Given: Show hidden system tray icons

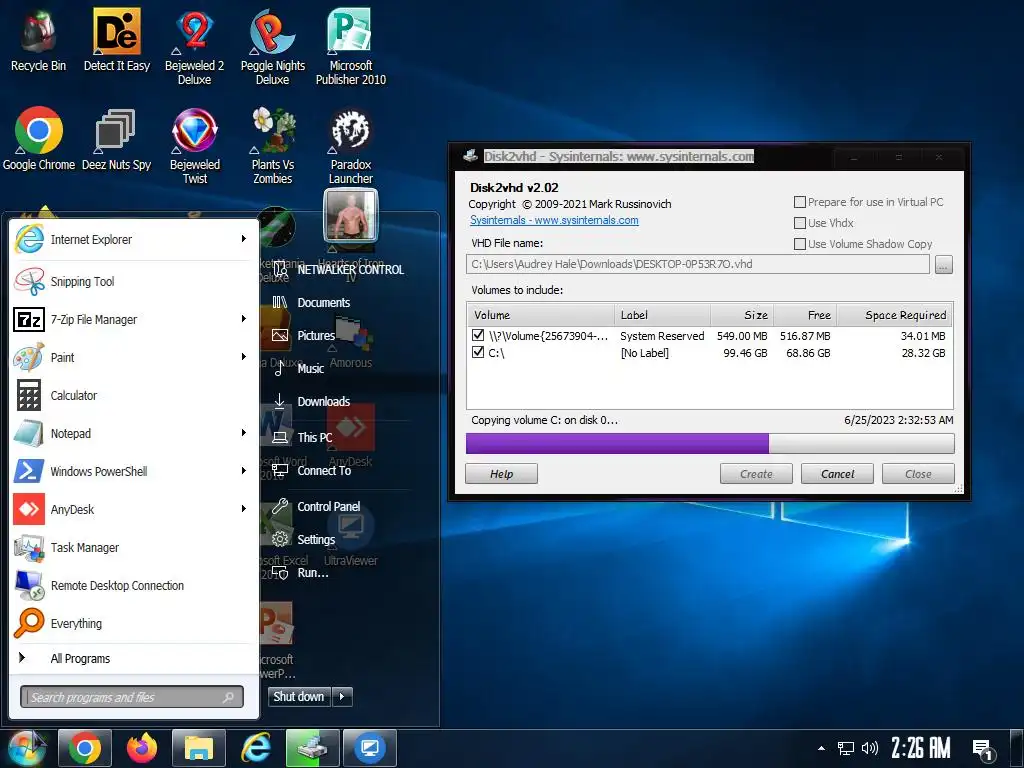Looking at the screenshot, I should point(821,748).
